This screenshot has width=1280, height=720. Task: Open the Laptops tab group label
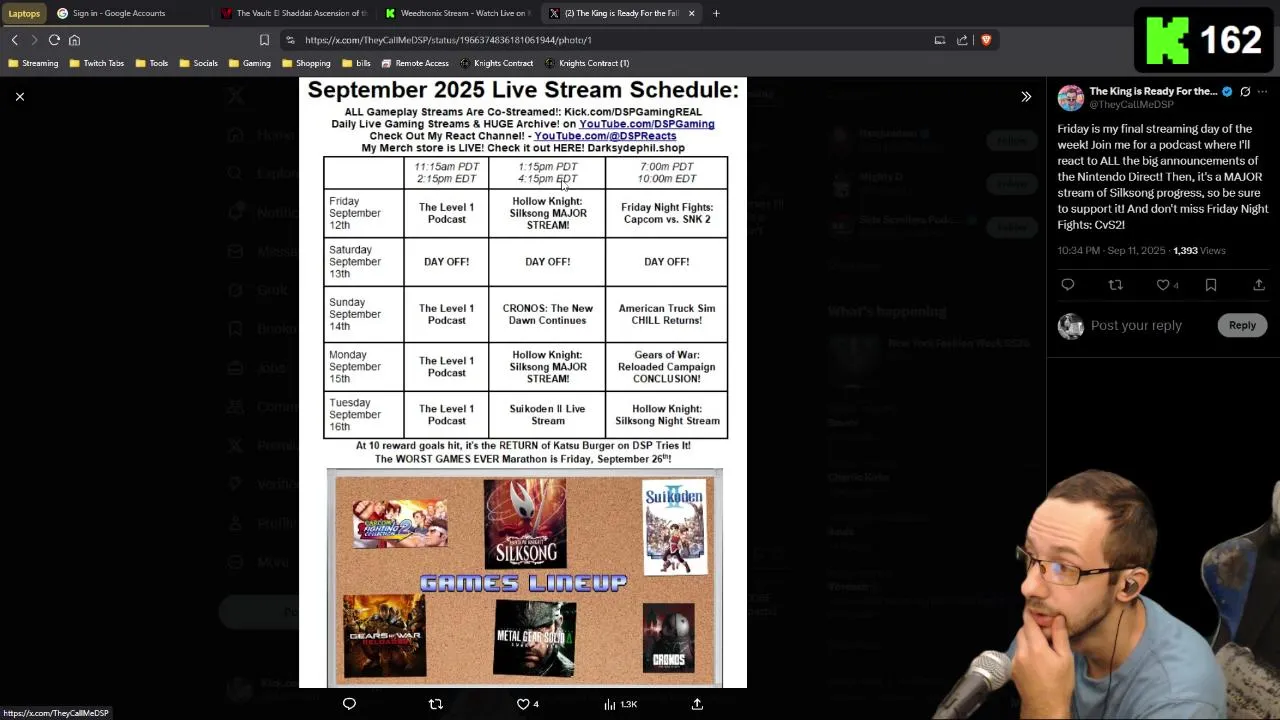coord(24,13)
